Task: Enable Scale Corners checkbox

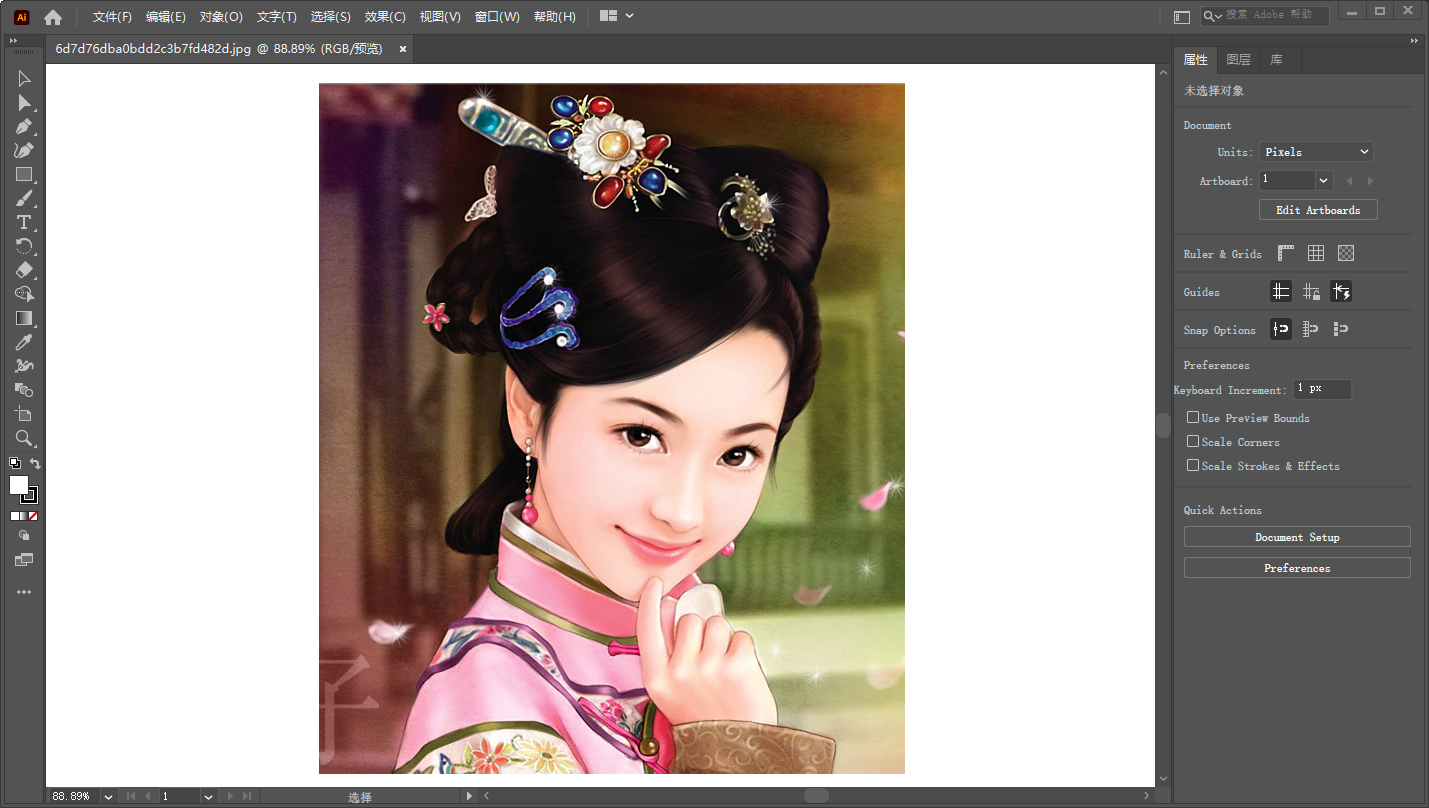Action: point(1193,441)
